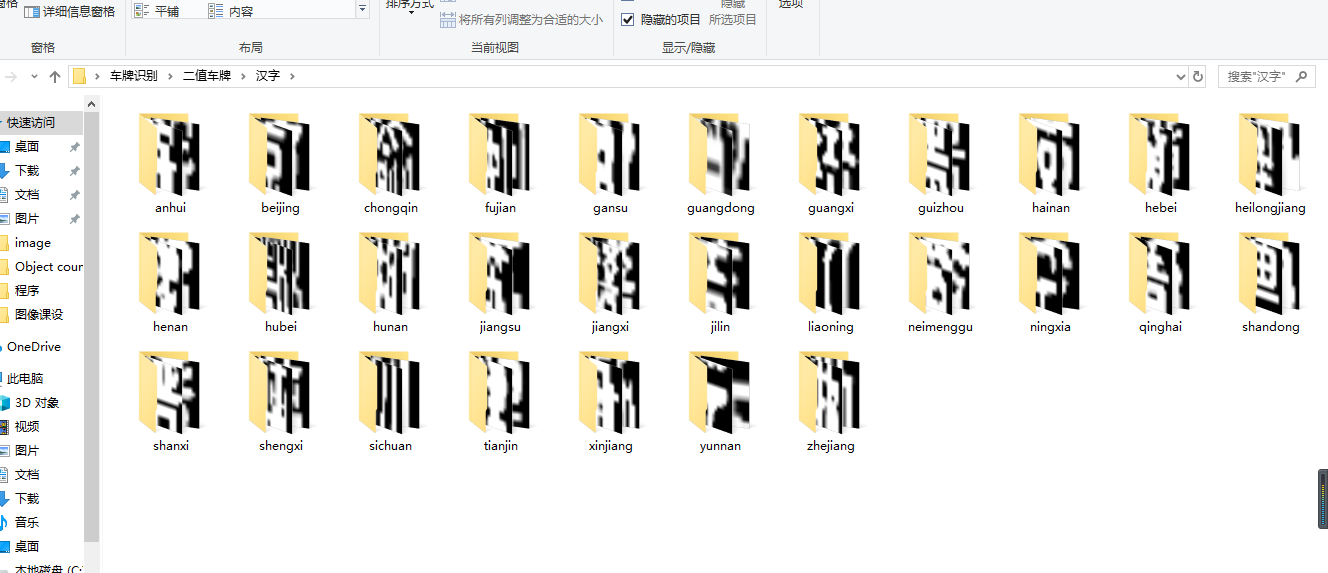Select the beijing folder icon
The height and width of the screenshot is (573, 1328).
point(280,155)
